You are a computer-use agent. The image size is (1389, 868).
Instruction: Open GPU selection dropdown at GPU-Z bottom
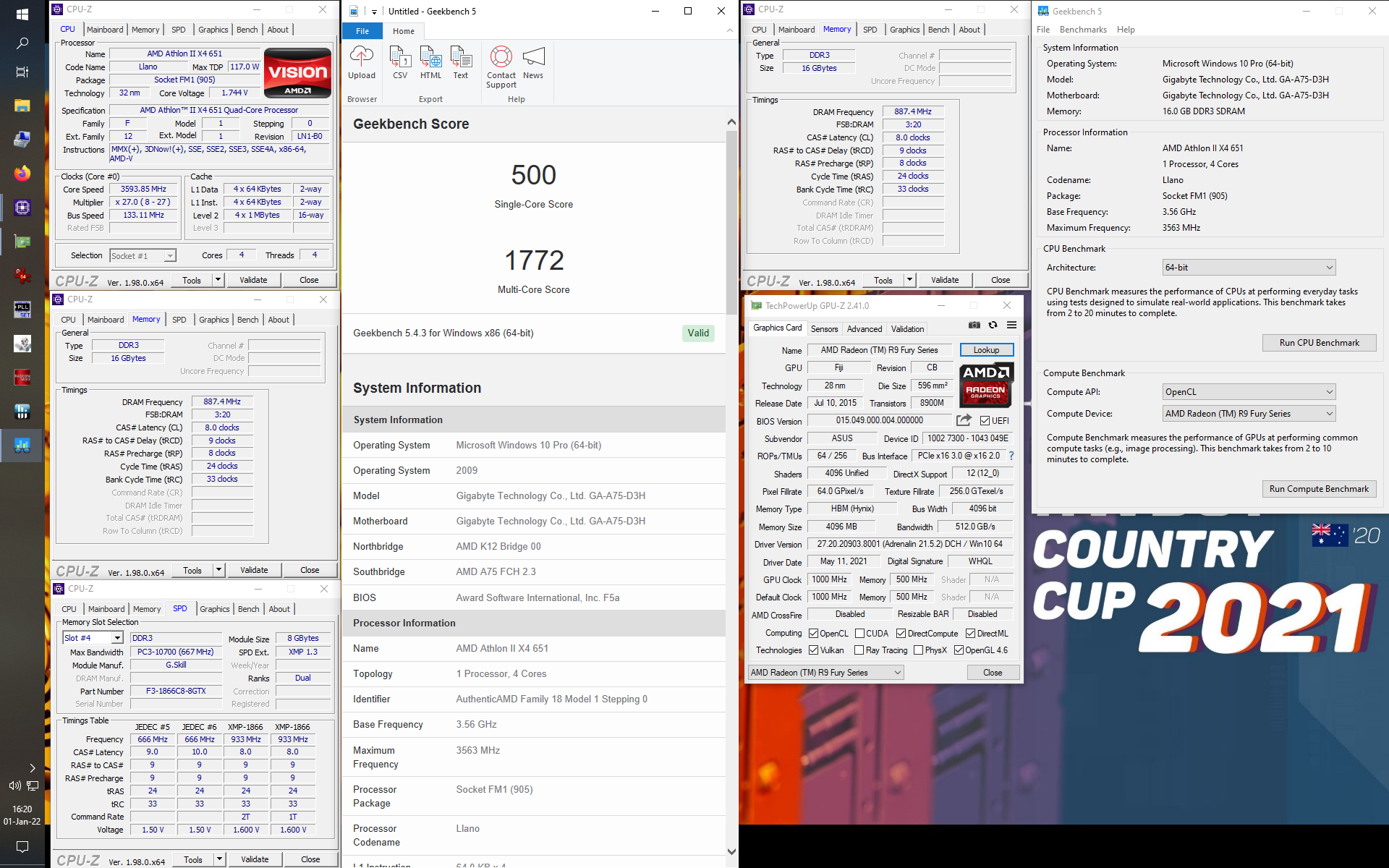coord(825,673)
